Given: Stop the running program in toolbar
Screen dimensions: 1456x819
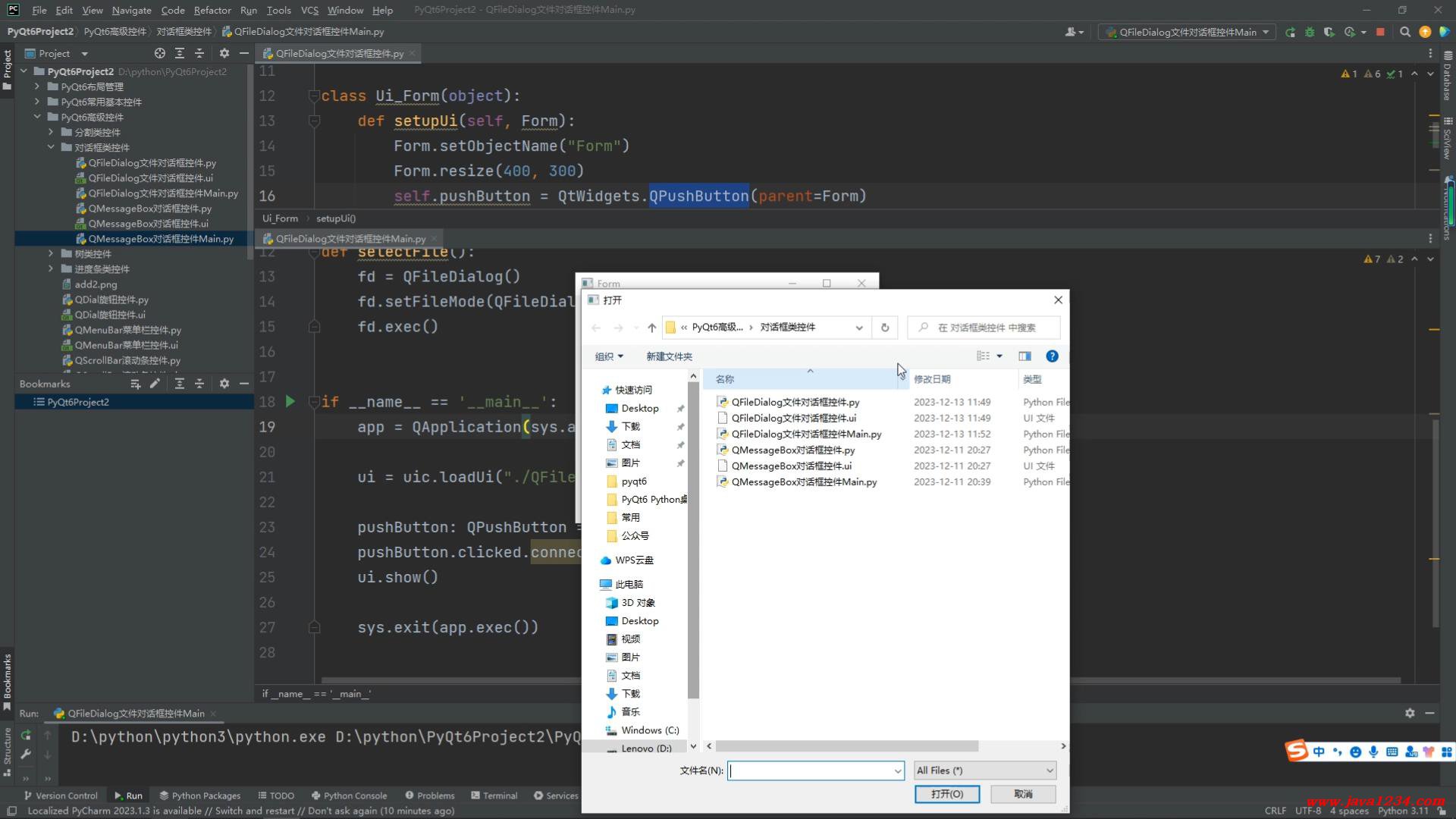Looking at the screenshot, I should click(1380, 32).
